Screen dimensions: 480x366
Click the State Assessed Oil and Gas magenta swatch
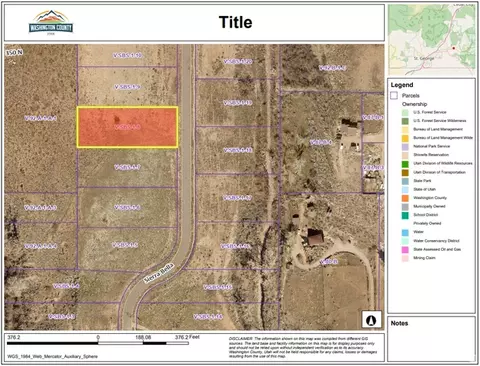point(405,249)
